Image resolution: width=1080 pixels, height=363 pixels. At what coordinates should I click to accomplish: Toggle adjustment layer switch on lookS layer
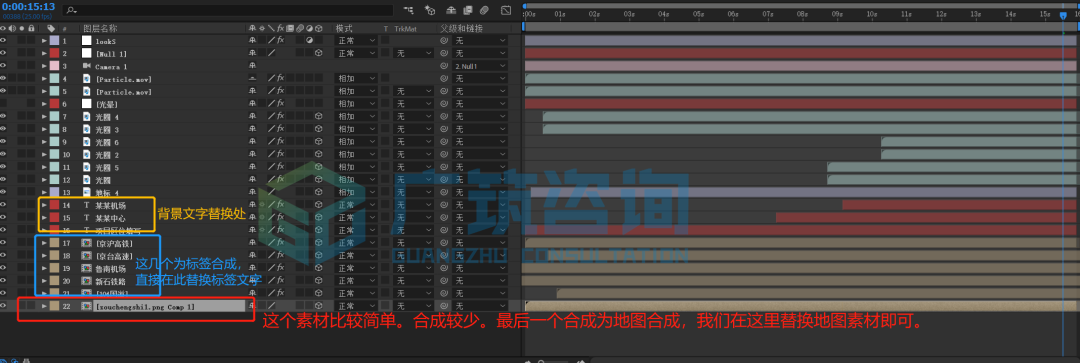pyautogui.click(x=309, y=41)
